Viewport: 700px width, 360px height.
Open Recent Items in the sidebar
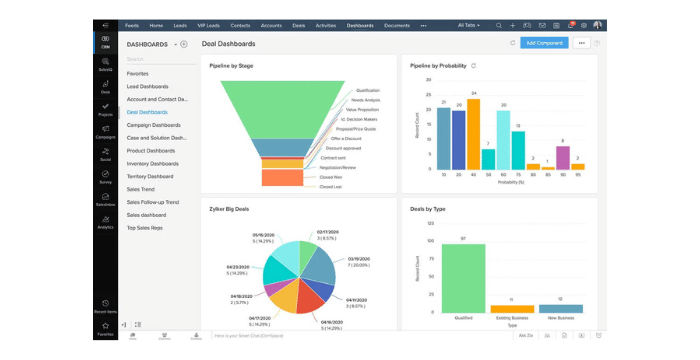point(105,306)
